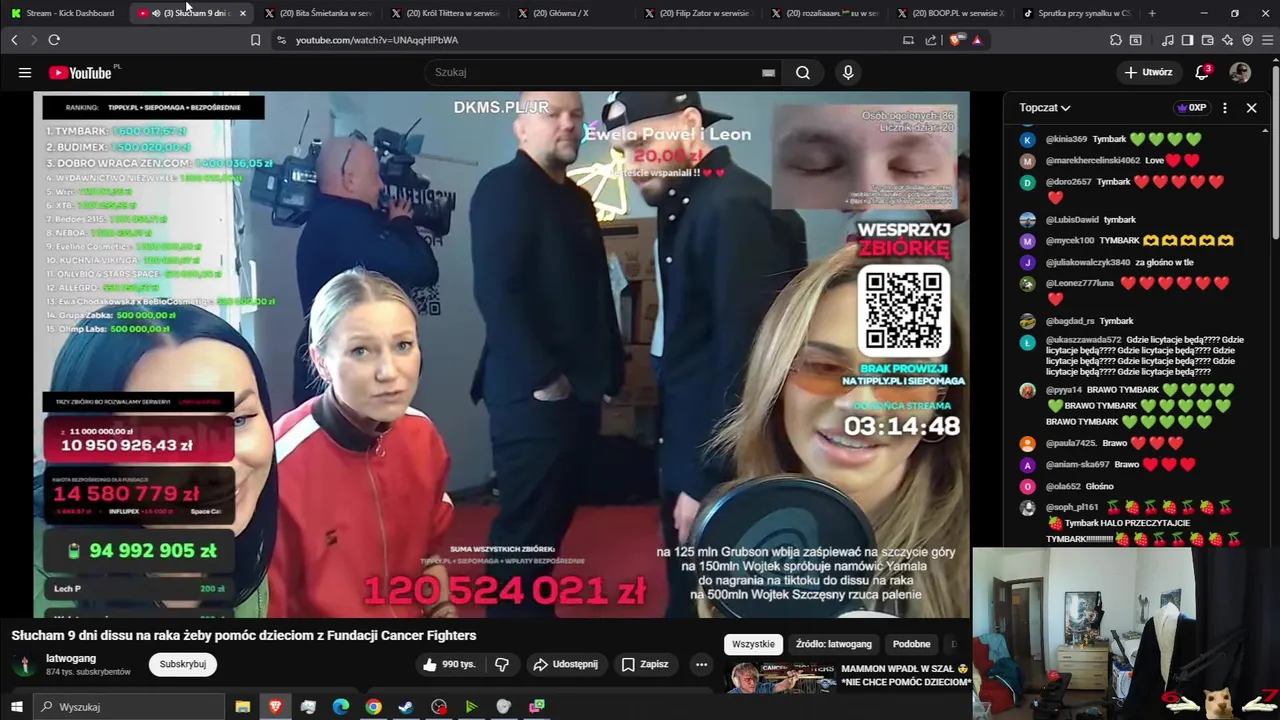
Task: Close the active Słucham 9 dni tab
Action: point(242,13)
